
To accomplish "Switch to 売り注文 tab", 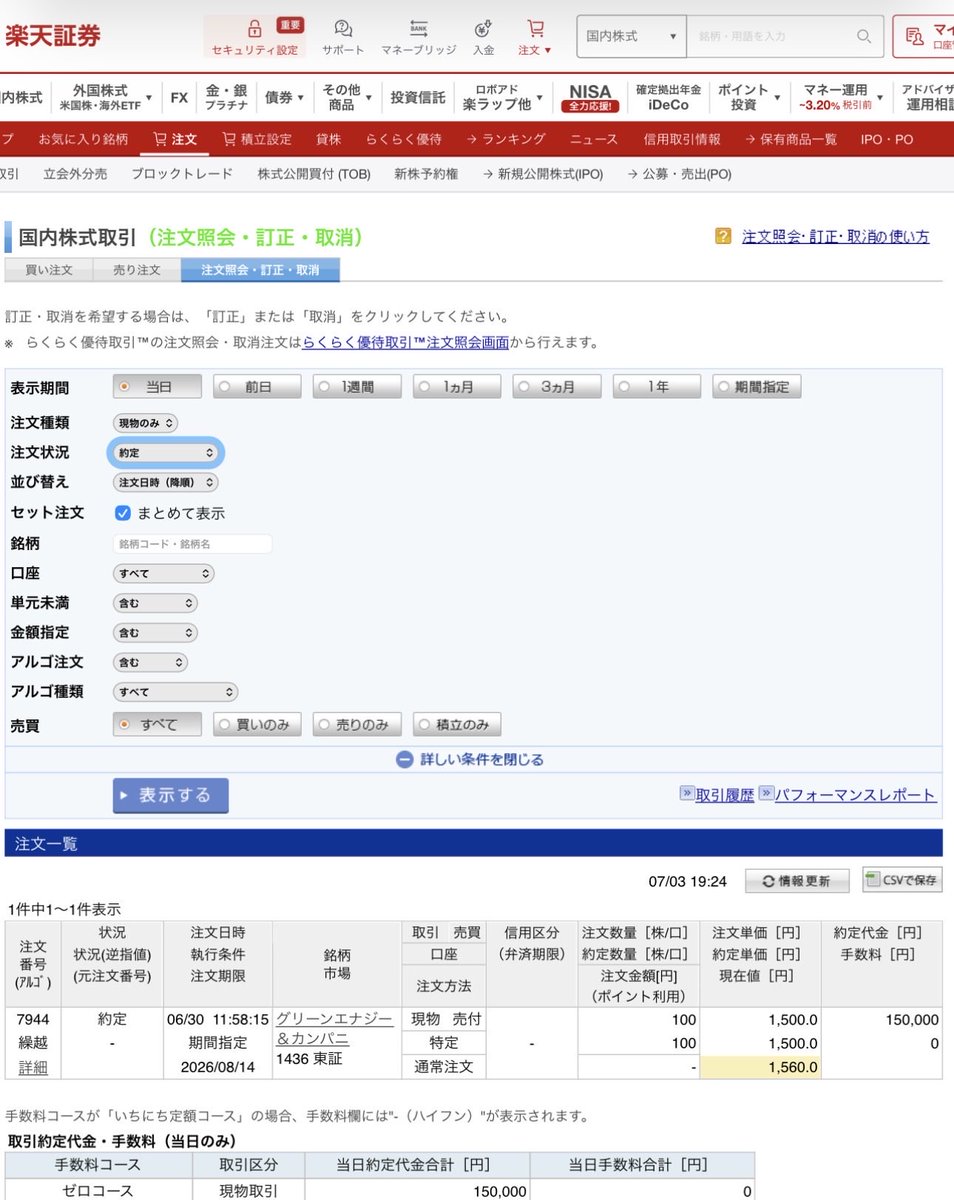I will tap(137, 270).
